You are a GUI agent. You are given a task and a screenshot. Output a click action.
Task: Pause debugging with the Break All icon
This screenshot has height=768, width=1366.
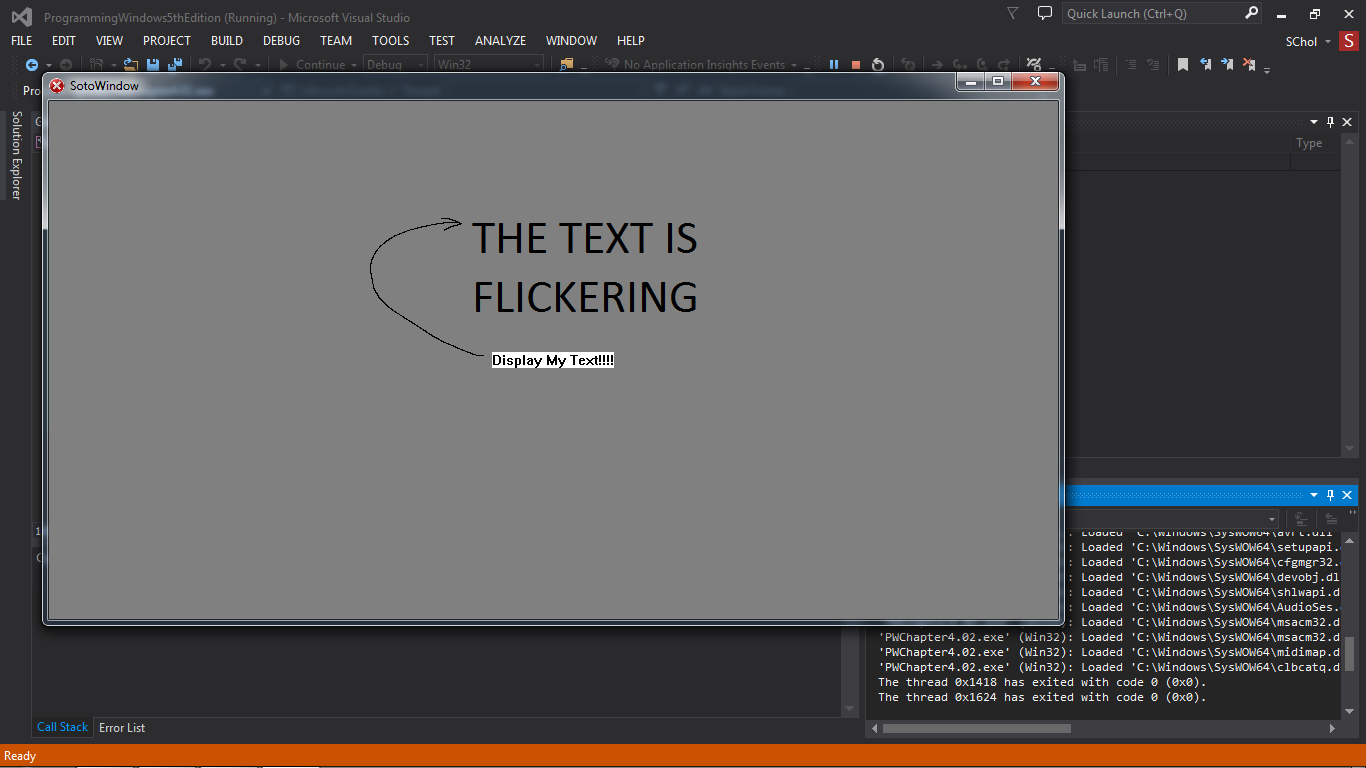point(834,64)
